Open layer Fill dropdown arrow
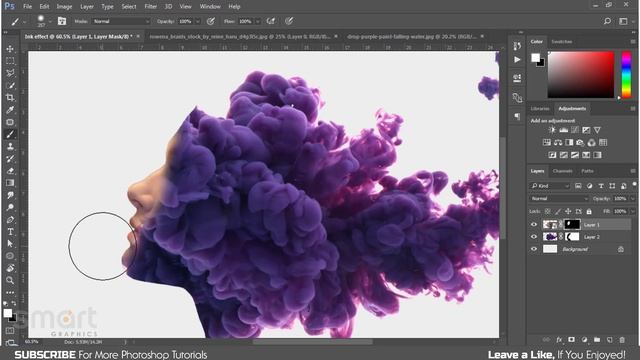 (633, 211)
